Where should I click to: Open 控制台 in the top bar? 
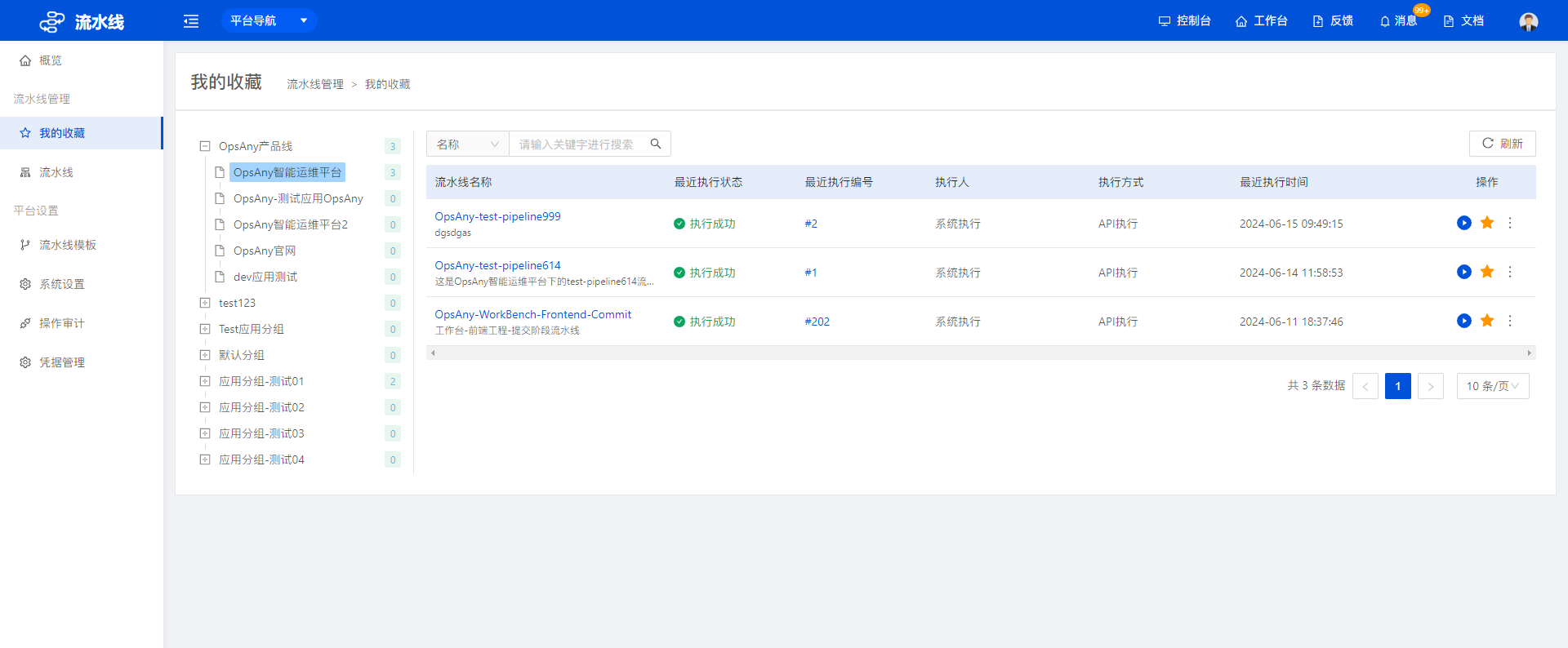click(x=1184, y=20)
